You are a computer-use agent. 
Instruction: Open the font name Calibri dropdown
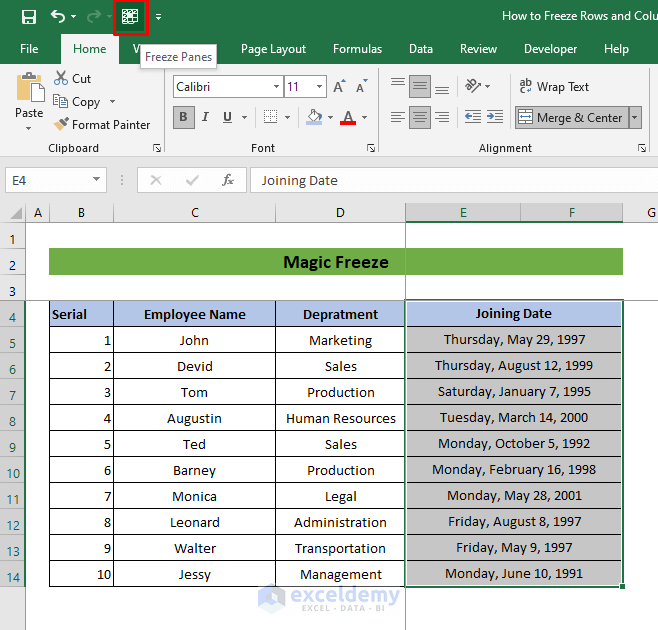(276, 87)
